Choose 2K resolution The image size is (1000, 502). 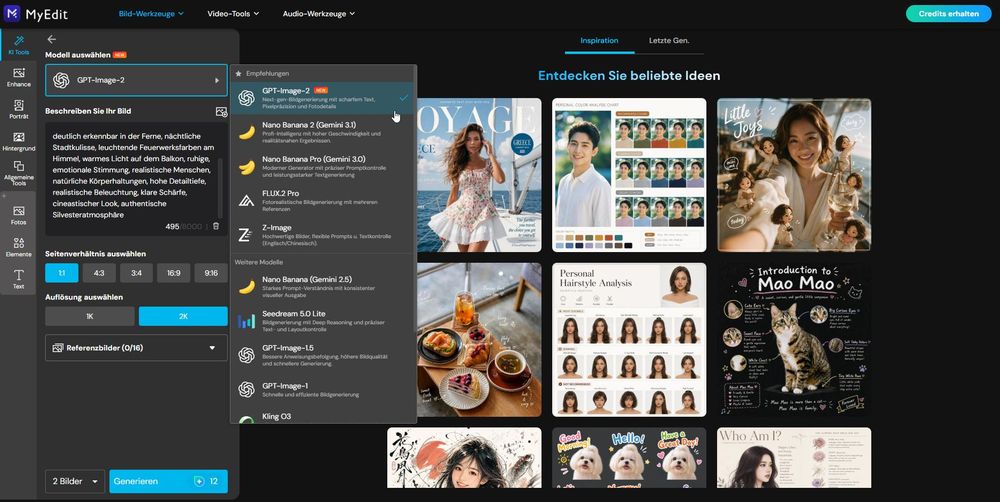183,316
